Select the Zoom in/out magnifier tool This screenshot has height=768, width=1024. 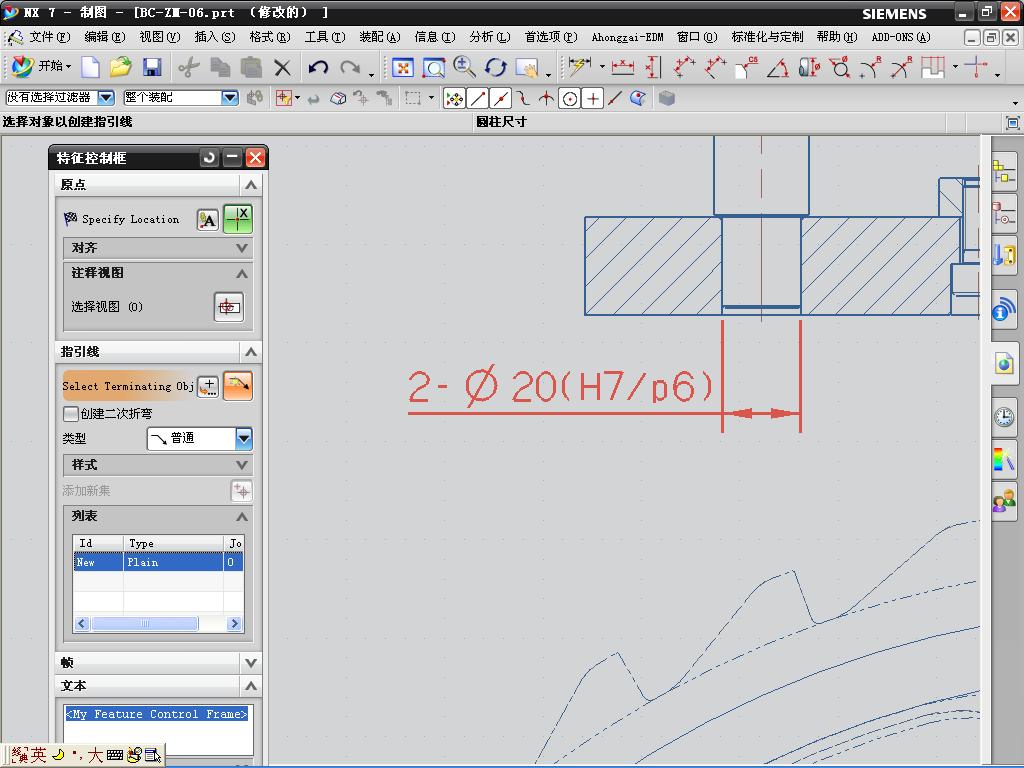click(x=464, y=67)
